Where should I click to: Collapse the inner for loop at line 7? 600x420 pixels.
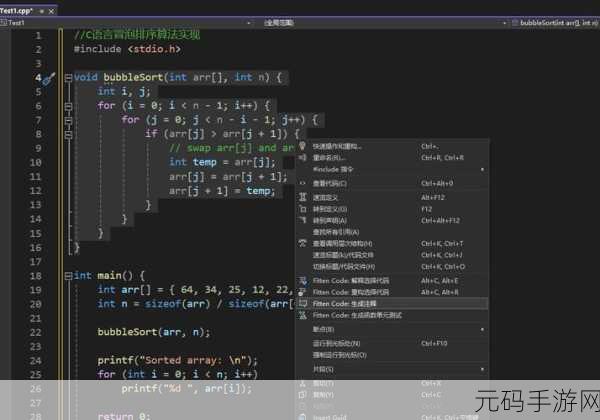click(x=68, y=120)
